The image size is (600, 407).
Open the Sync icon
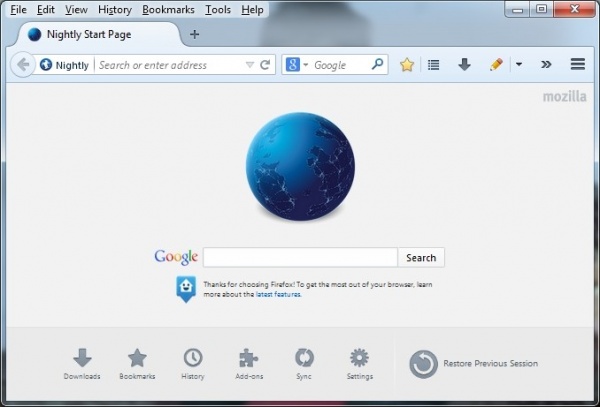point(304,364)
